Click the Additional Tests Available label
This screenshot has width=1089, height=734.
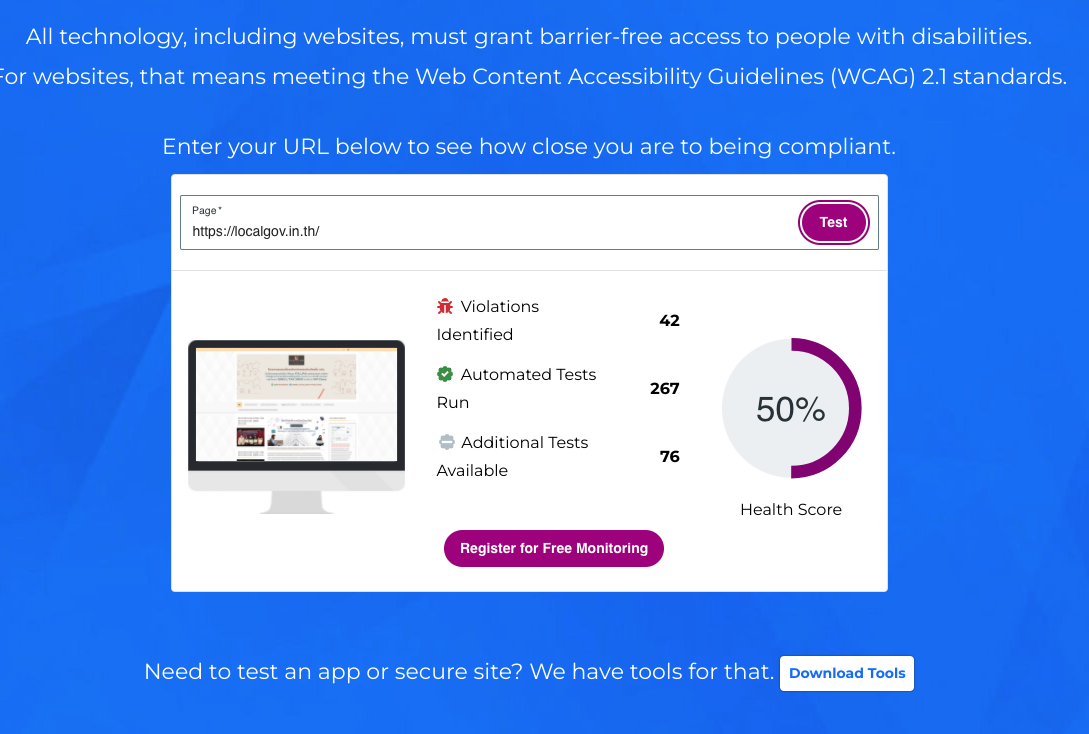[x=513, y=456]
